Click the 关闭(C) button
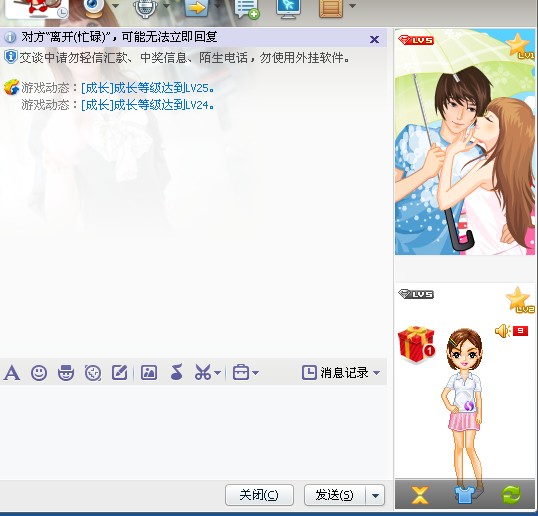 (259, 495)
